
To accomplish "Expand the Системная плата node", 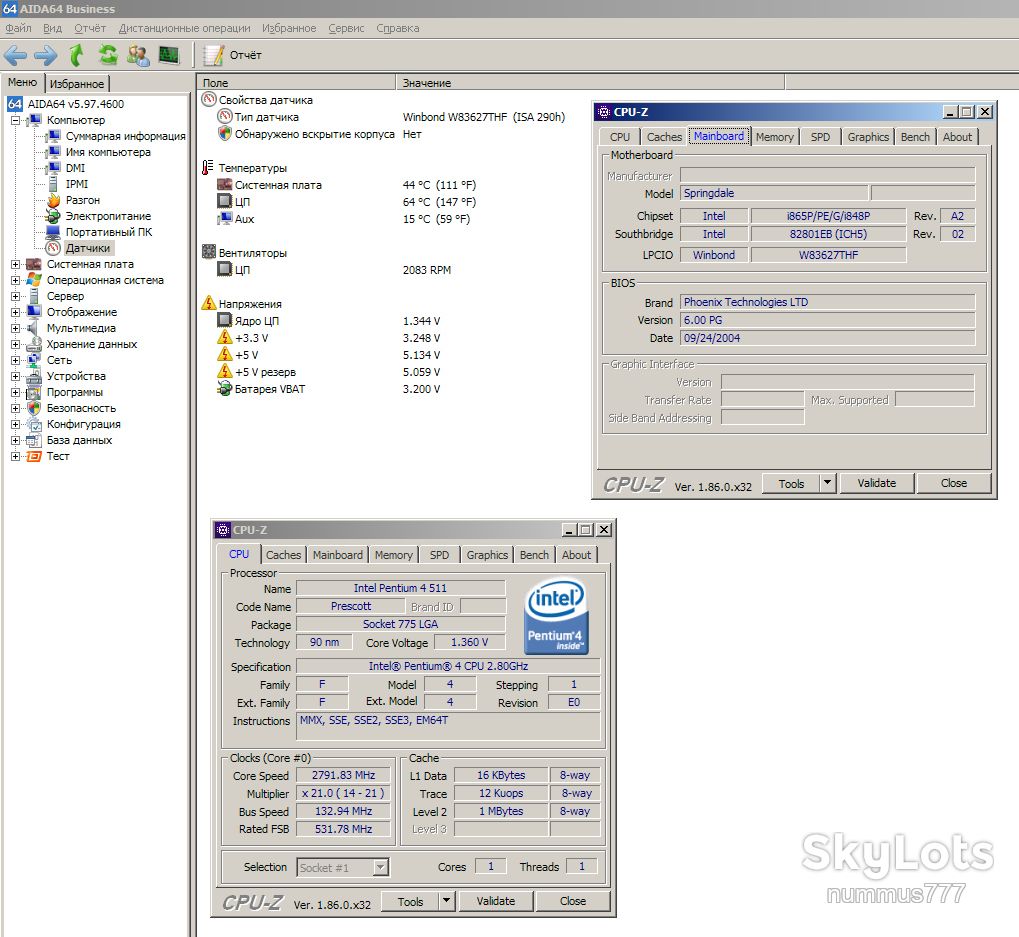I will [x=16, y=264].
